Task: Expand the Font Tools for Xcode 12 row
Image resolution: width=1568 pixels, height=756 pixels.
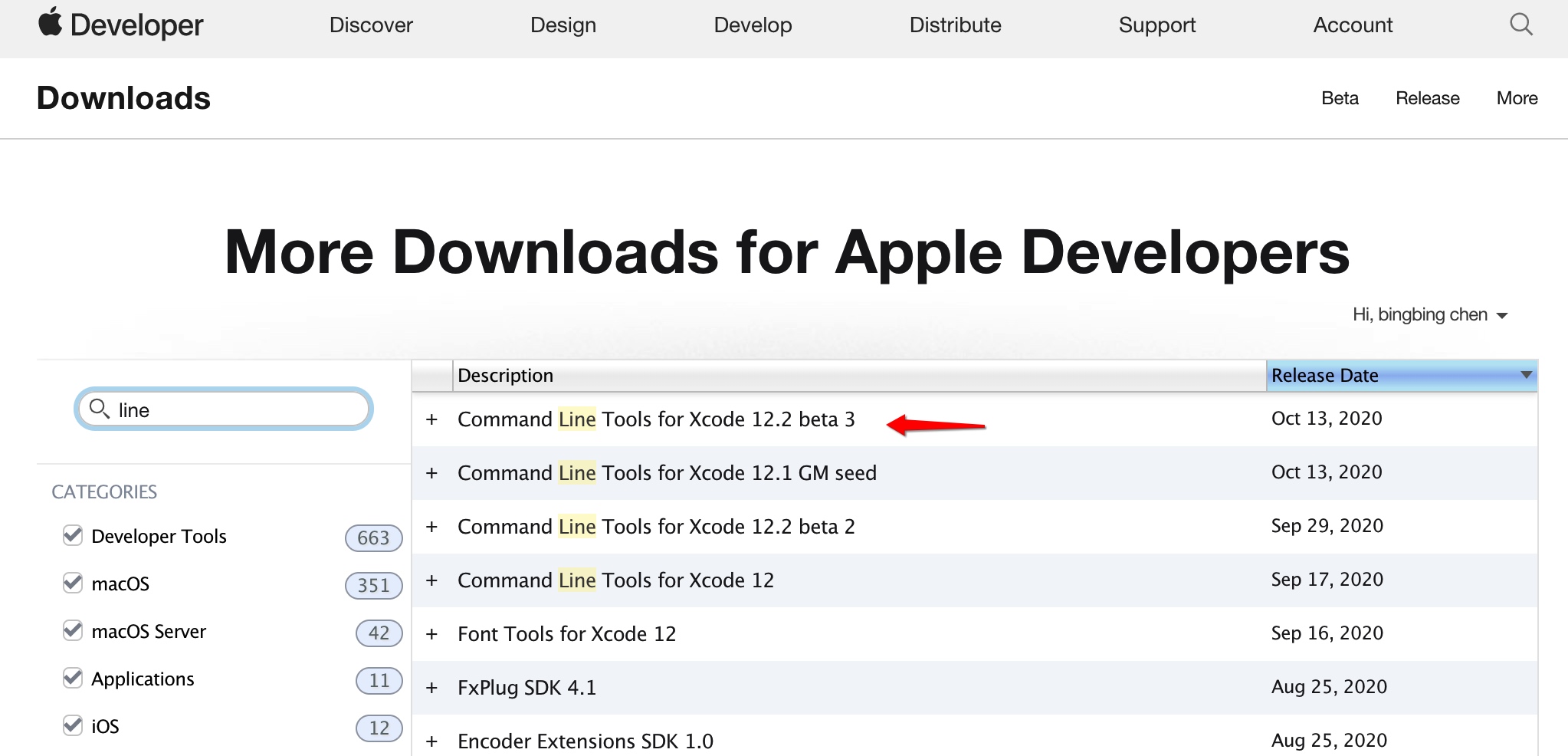Action: (x=432, y=634)
